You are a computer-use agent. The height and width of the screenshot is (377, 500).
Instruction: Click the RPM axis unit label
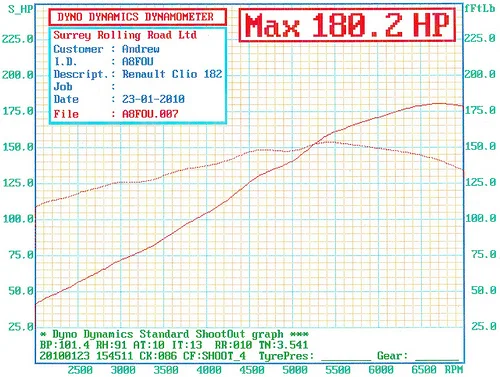[454, 369]
